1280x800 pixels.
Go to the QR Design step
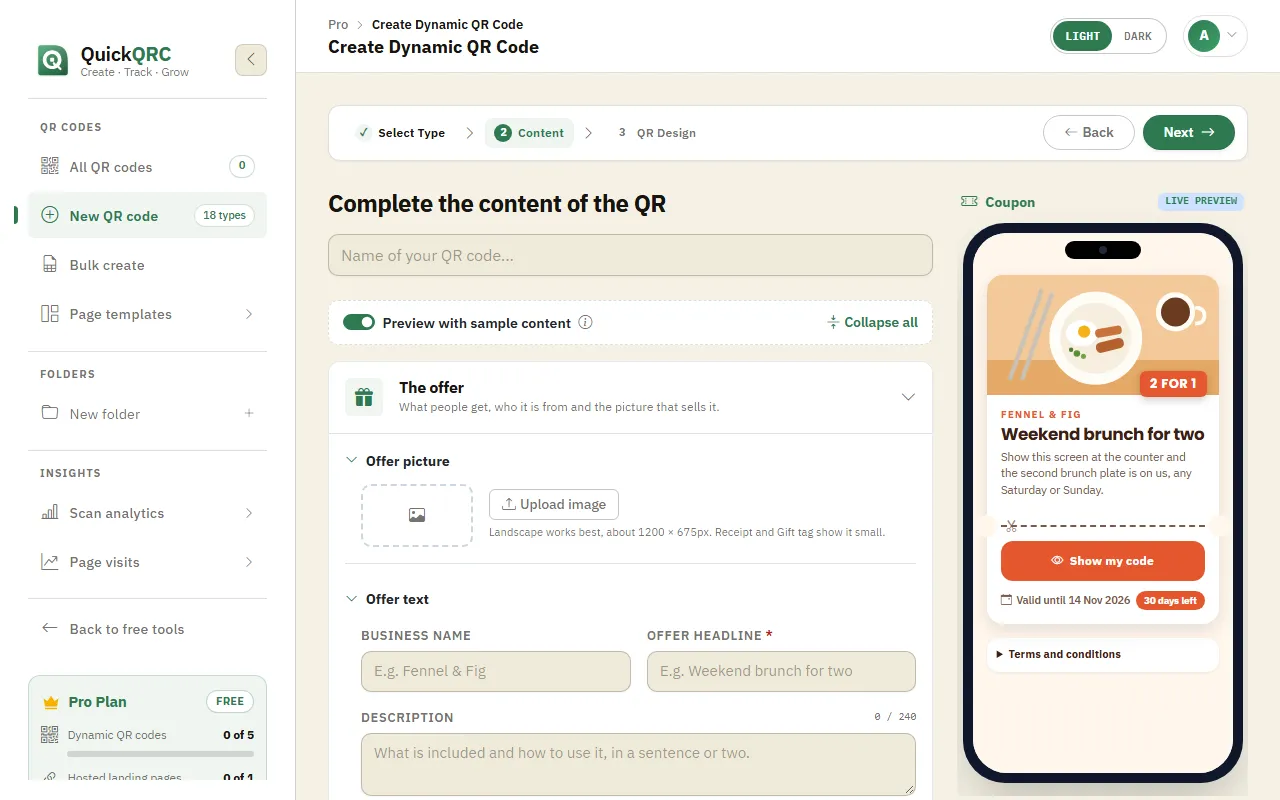coord(656,133)
